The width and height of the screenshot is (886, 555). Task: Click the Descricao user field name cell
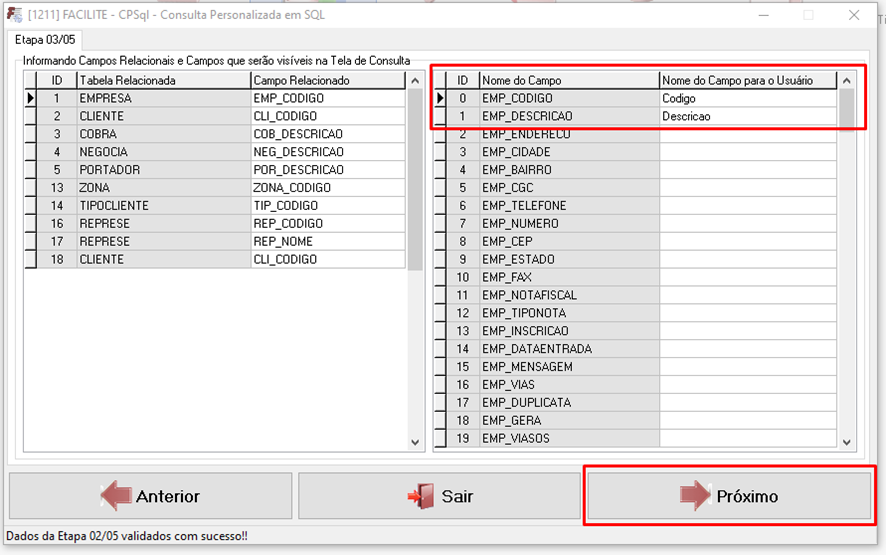[747, 117]
